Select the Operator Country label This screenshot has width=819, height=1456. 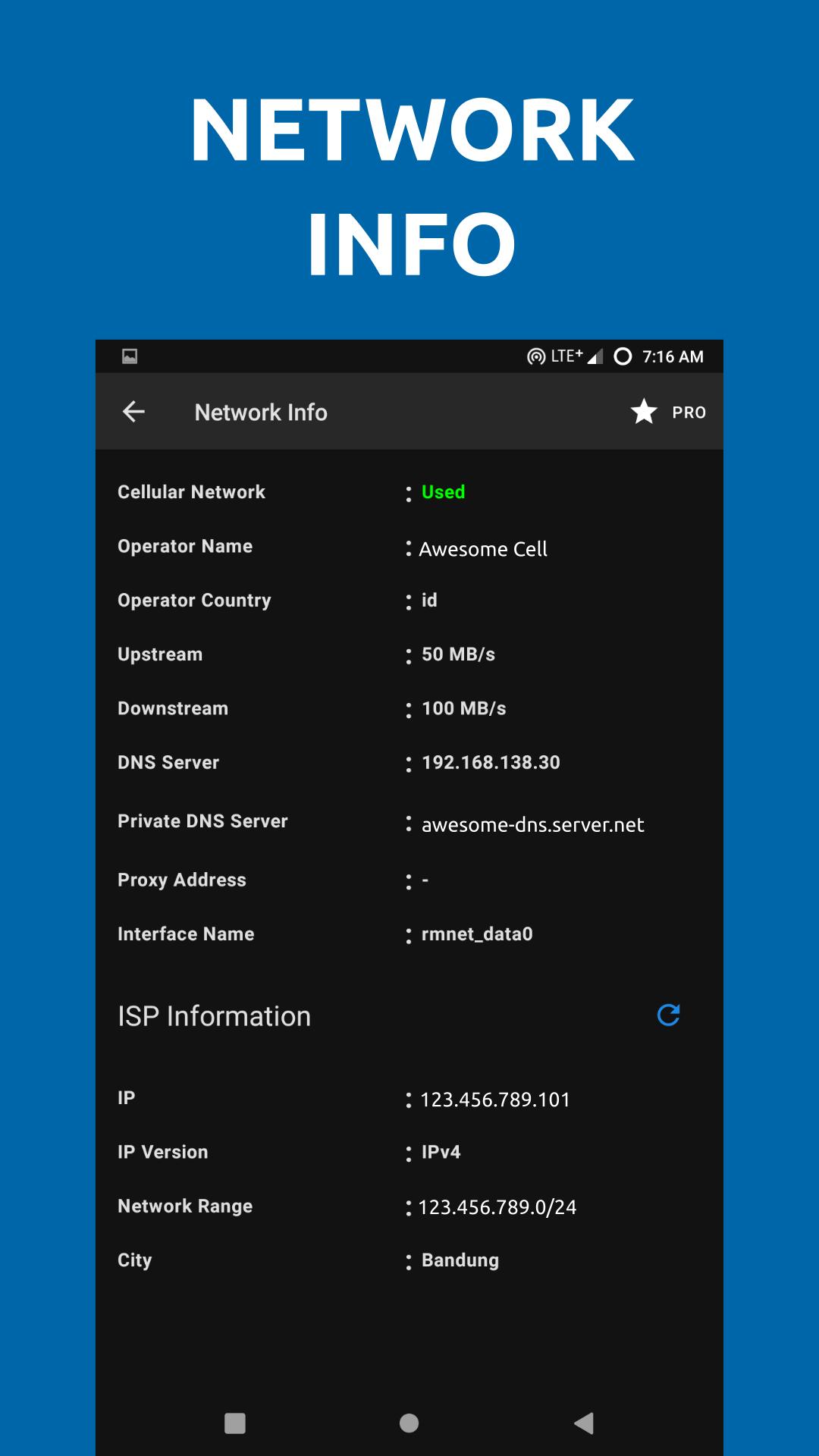[194, 601]
